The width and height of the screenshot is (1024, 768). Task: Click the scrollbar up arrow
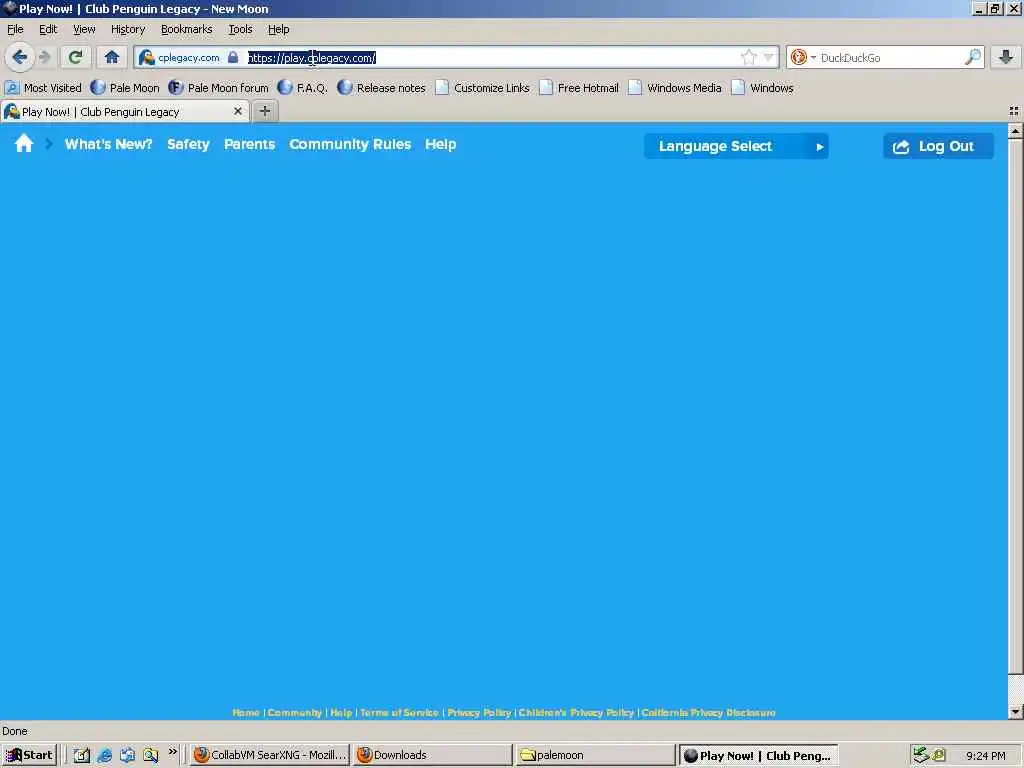[x=1016, y=131]
